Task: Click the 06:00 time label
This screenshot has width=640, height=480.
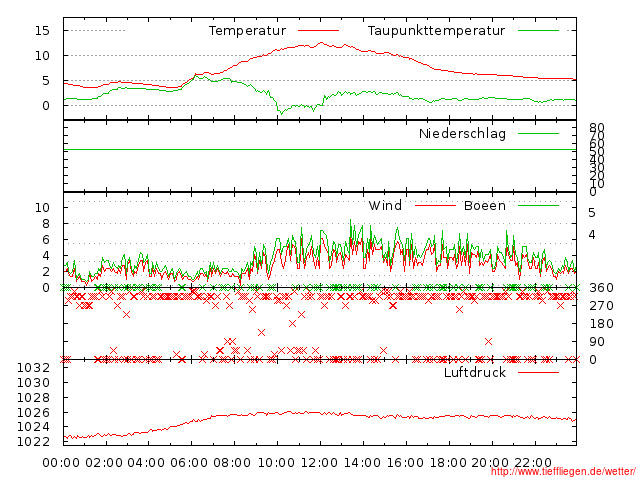Action: [189, 463]
